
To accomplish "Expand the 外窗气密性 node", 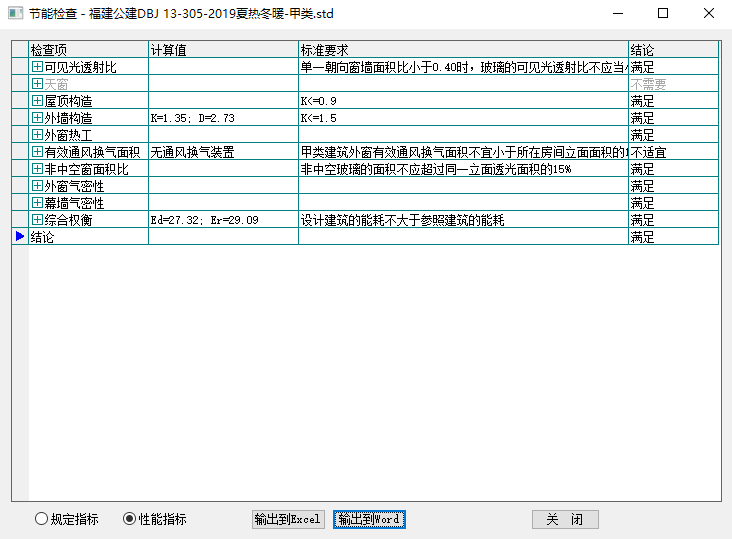I will tap(37, 186).
